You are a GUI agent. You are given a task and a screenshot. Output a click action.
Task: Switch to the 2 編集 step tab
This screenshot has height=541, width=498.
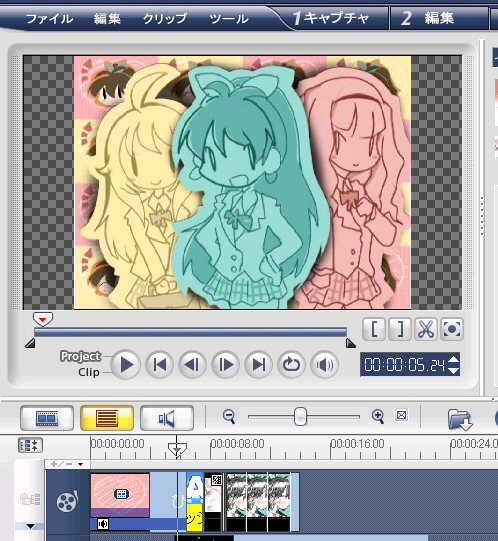point(427,18)
